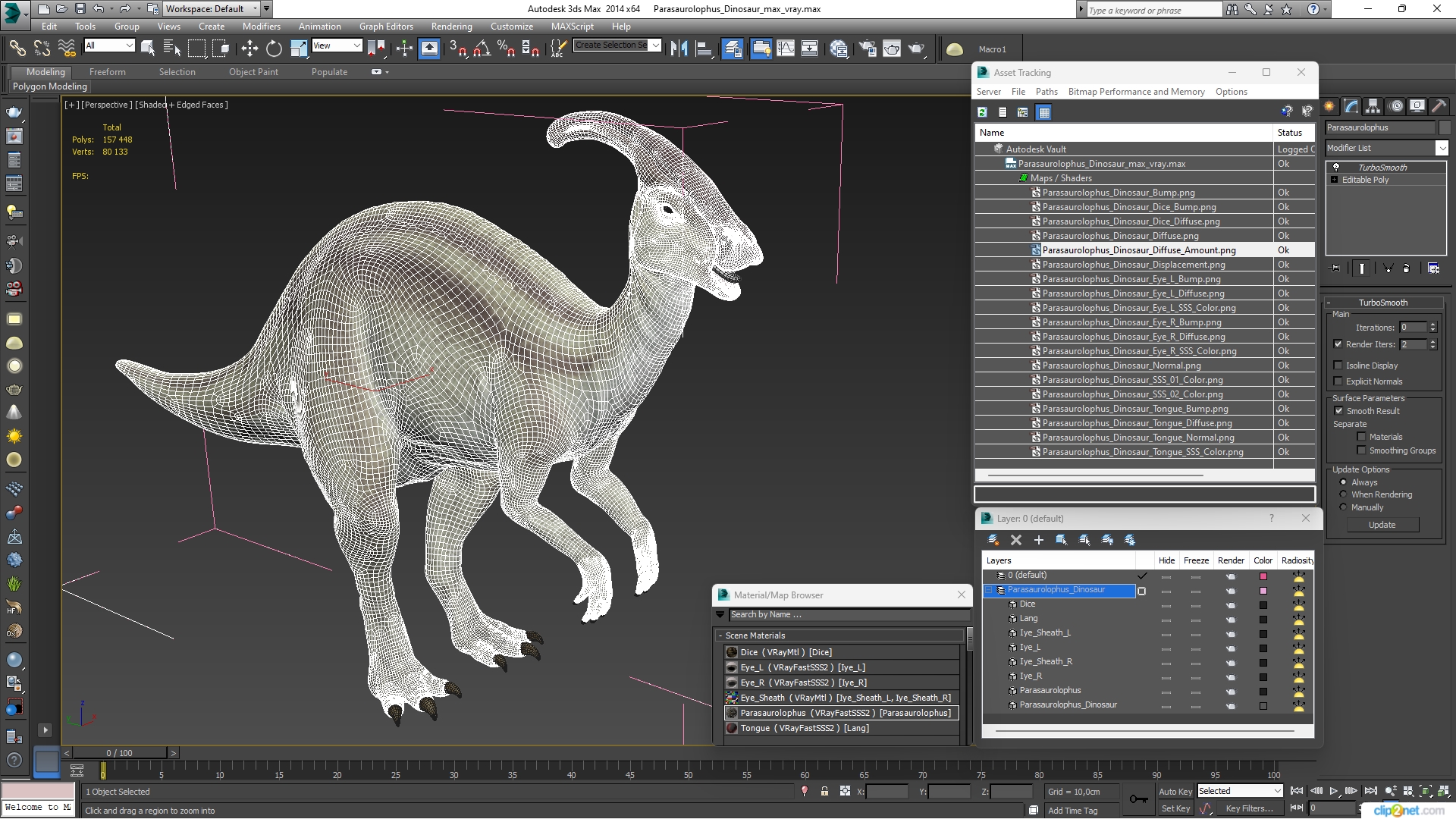This screenshot has width=1456, height=819.
Task: Open the Material Editor icon
Action: click(x=839, y=49)
